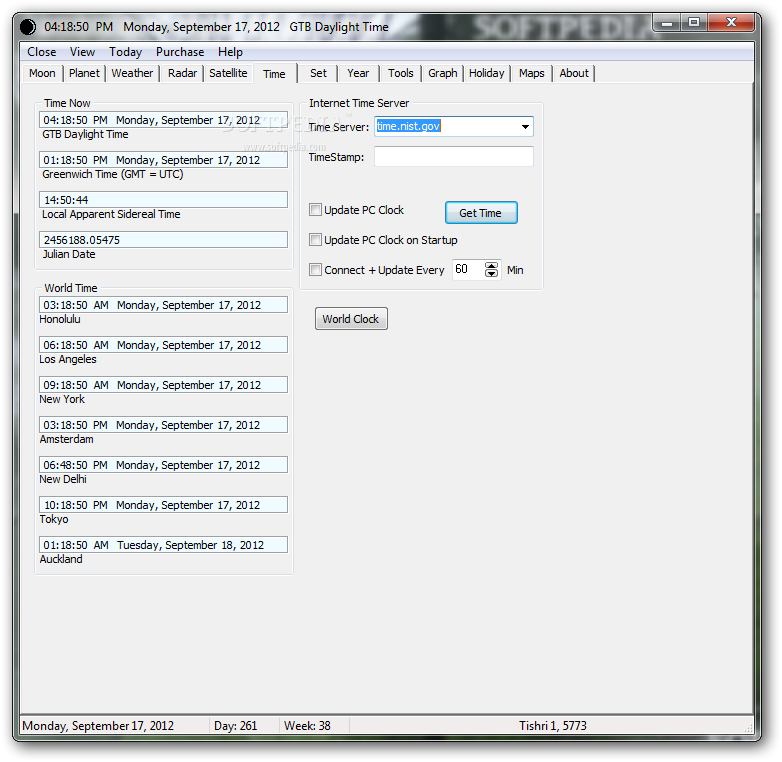Screen dimensions: 782x762
Task: Open the World Clock button
Action: [x=351, y=319]
